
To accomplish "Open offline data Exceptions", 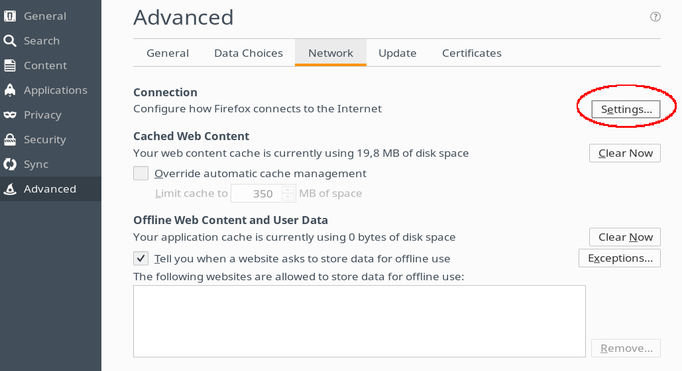I will click(620, 258).
